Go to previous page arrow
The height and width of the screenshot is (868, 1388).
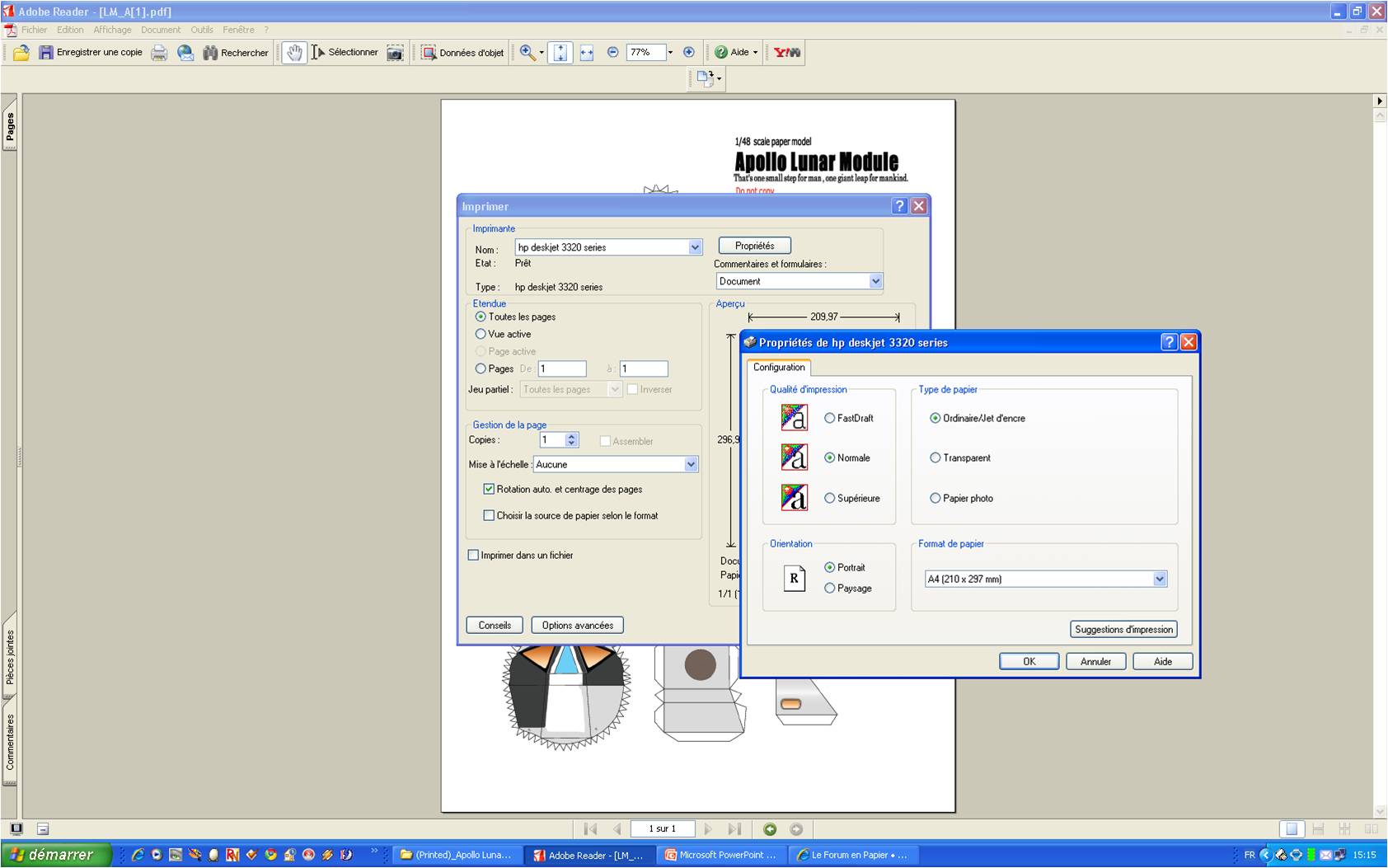[x=617, y=829]
